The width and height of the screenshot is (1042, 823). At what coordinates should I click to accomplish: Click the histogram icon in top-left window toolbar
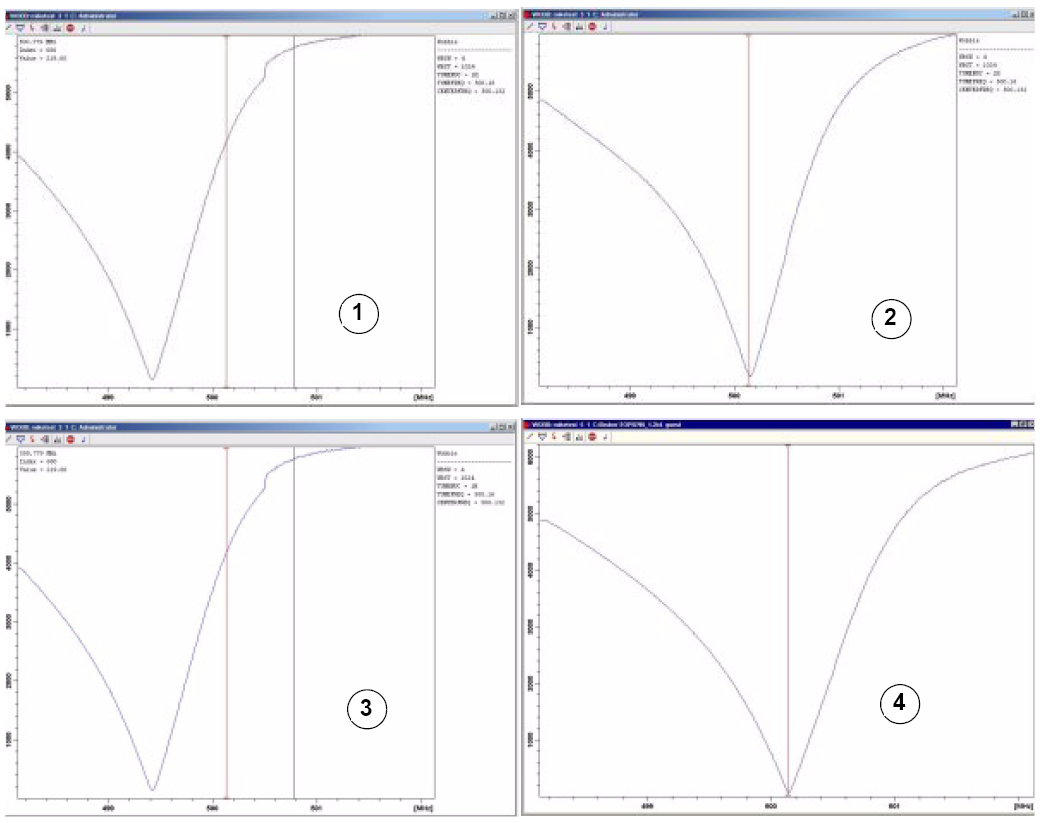coord(57,28)
